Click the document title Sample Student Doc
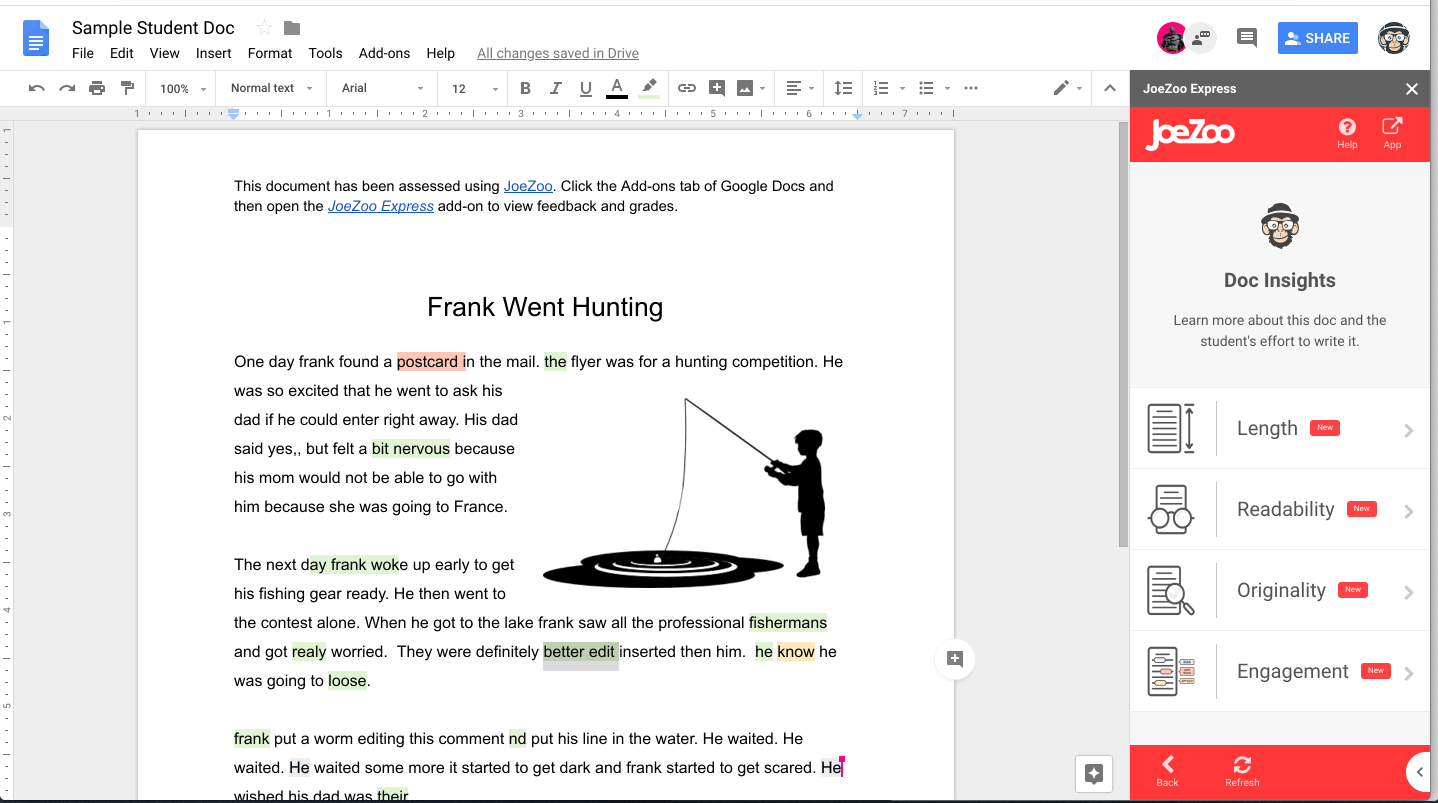This screenshot has height=803, width=1438. tap(153, 28)
